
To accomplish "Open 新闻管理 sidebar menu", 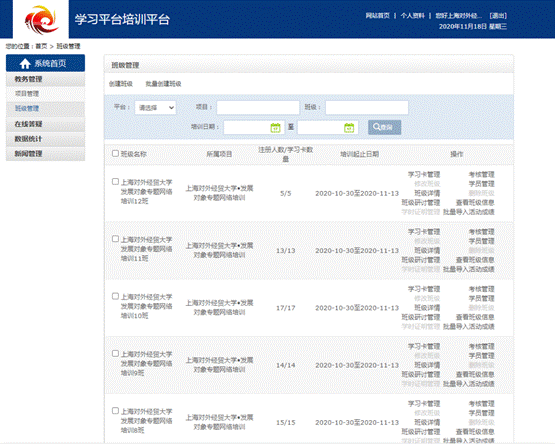I will 45,154.
